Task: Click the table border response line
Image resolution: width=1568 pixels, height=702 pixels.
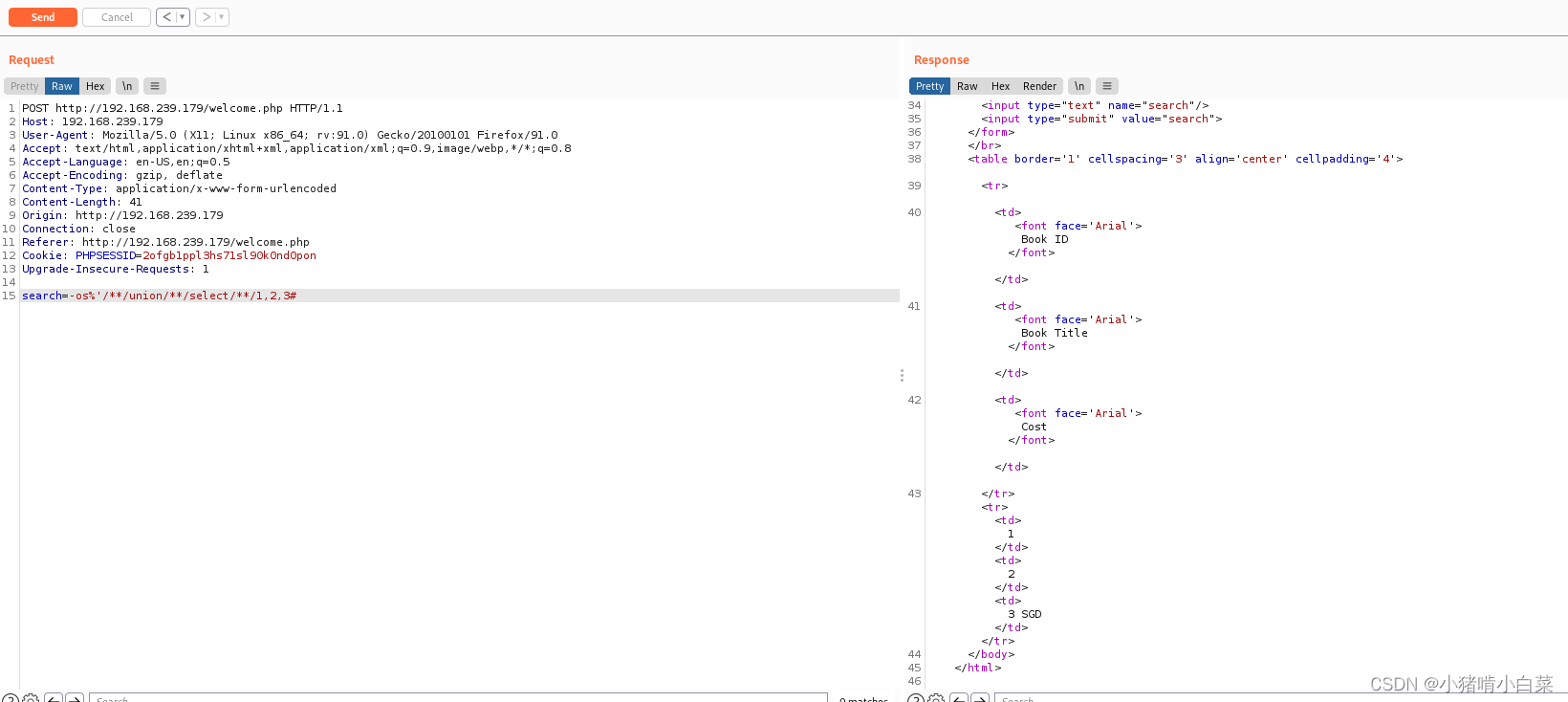Action: (1186, 159)
